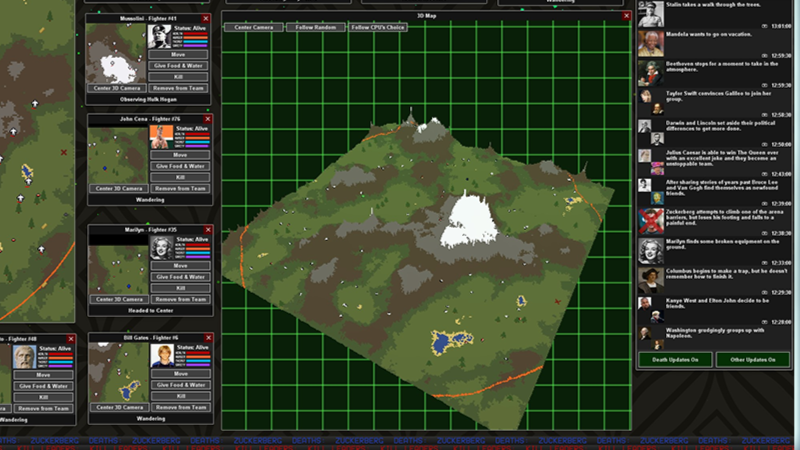Remove Marilyn from her team

(180, 299)
